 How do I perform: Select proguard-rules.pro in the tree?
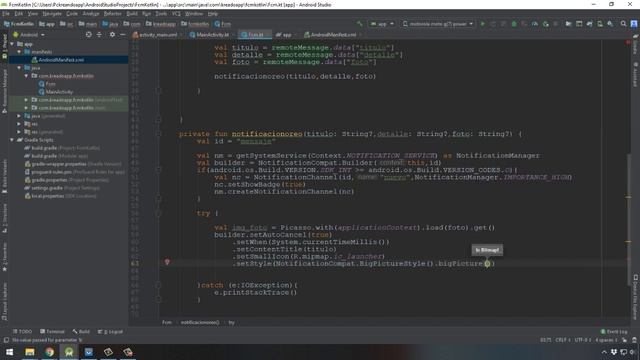click(x=75, y=172)
